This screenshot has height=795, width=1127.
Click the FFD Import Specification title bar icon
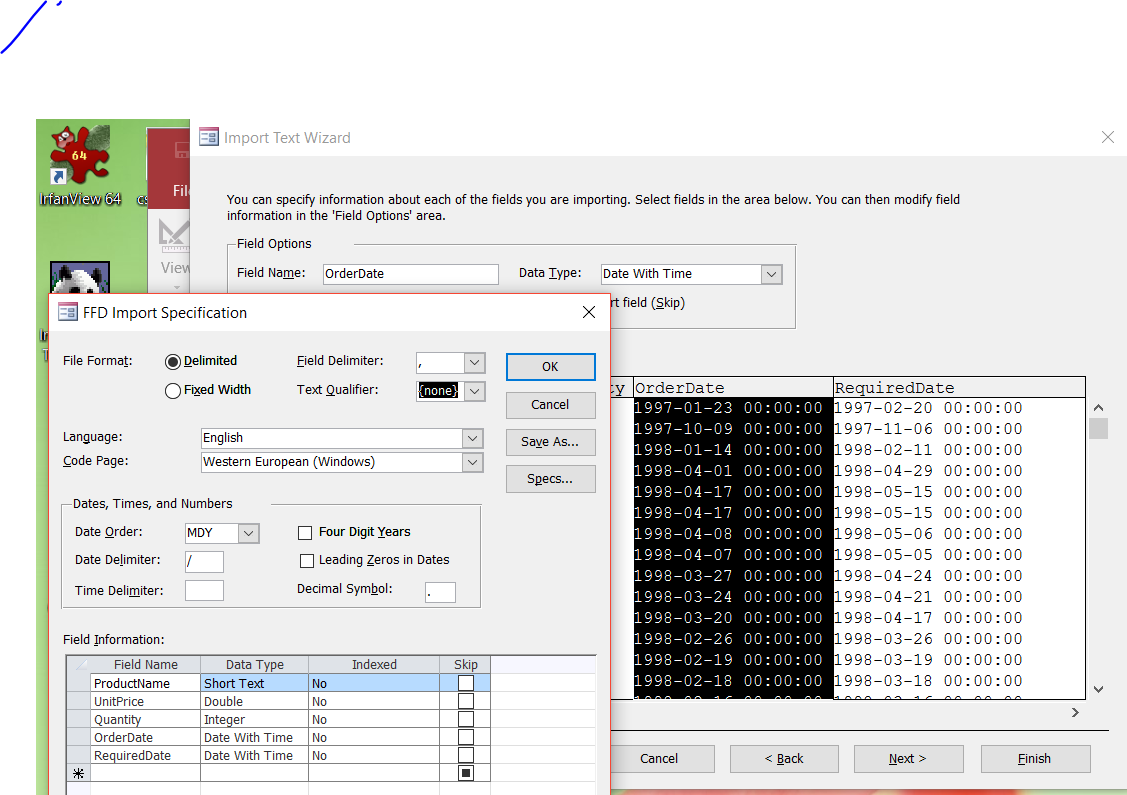pyautogui.click(x=66, y=312)
